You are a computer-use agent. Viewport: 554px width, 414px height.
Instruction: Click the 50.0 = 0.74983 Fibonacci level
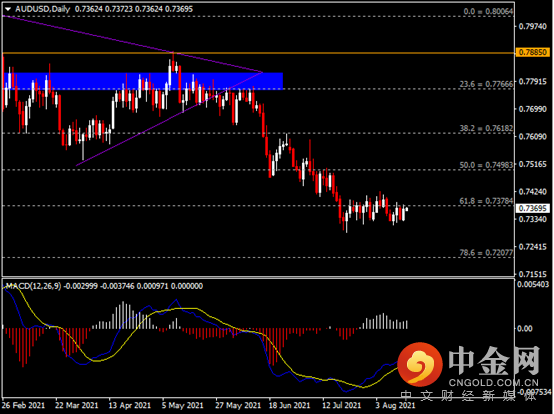pos(486,165)
